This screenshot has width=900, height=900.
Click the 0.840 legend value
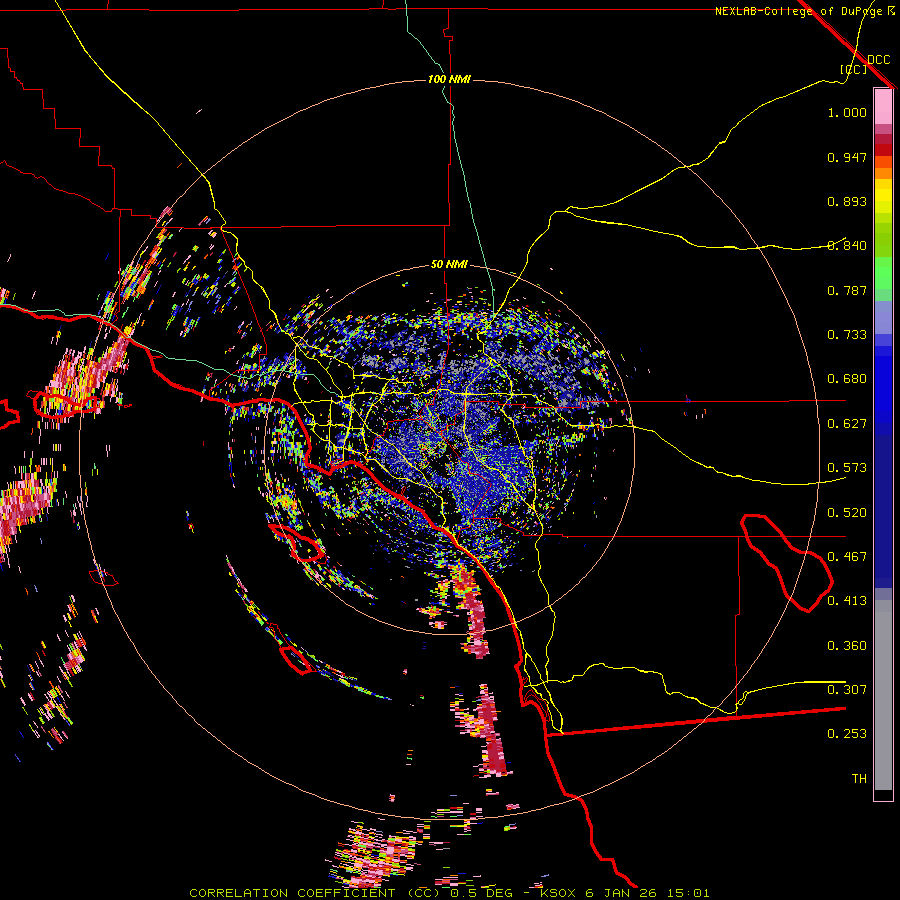(x=847, y=246)
